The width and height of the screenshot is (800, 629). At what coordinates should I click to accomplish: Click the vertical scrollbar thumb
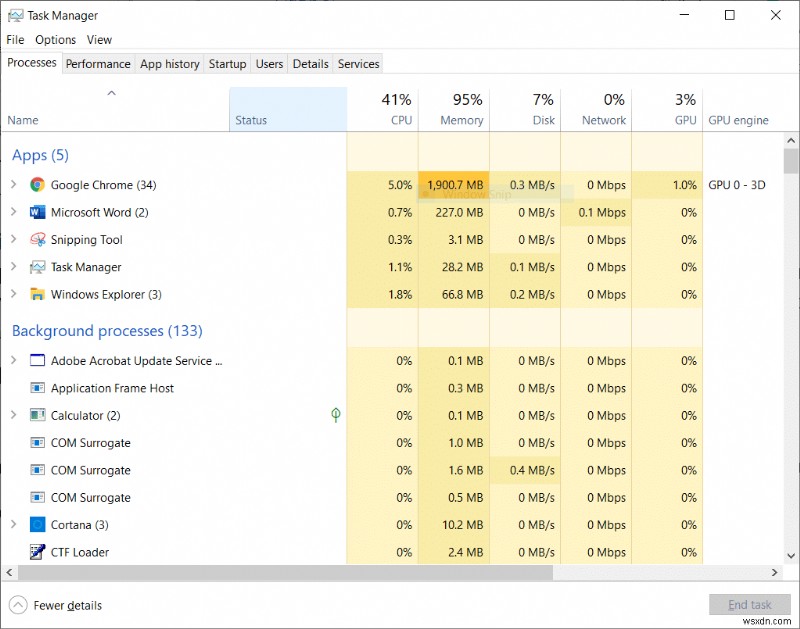coord(791,162)
